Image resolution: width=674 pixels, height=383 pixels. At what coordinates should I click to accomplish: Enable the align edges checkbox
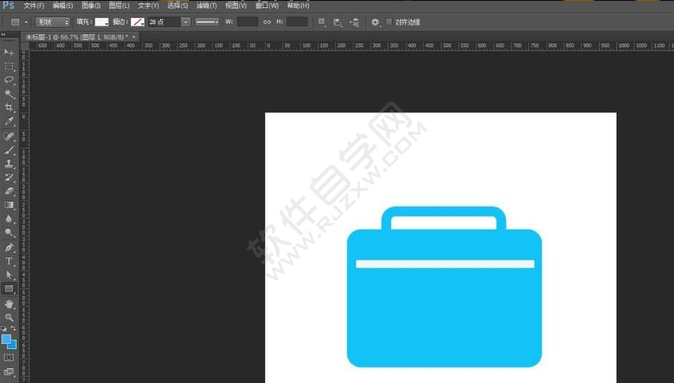click(x=389, y=22)
